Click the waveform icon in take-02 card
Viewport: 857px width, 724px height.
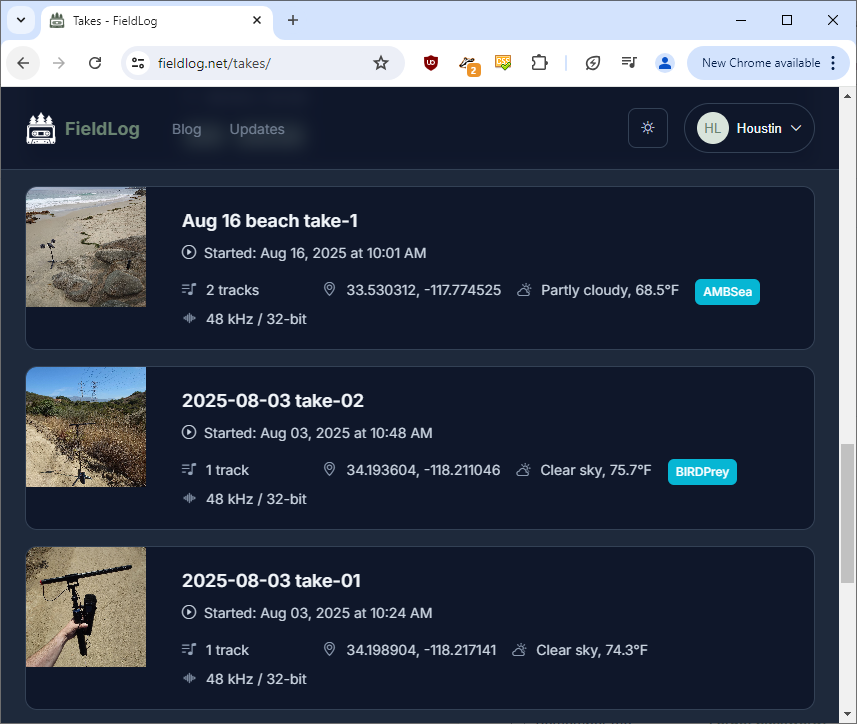click(189, 498)
